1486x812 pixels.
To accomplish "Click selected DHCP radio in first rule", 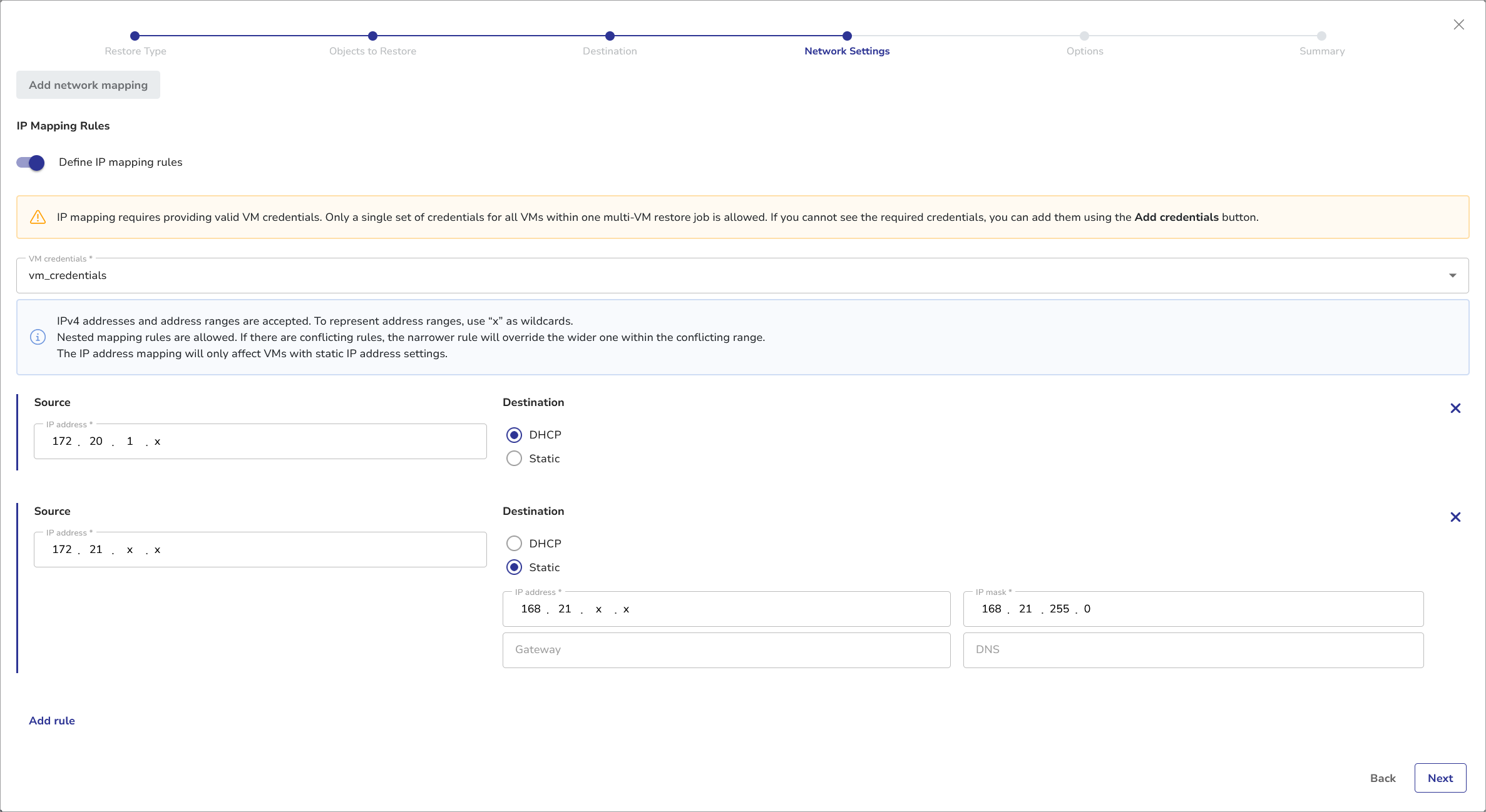I will click(x=514, y=435).
